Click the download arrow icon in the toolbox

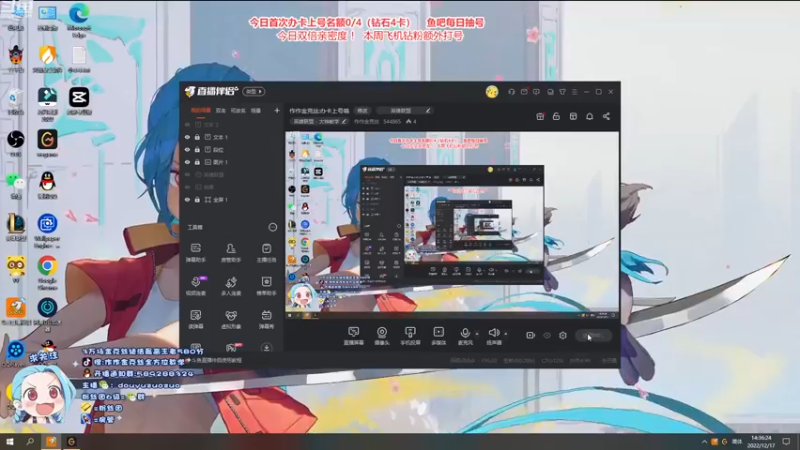[266, 348]
